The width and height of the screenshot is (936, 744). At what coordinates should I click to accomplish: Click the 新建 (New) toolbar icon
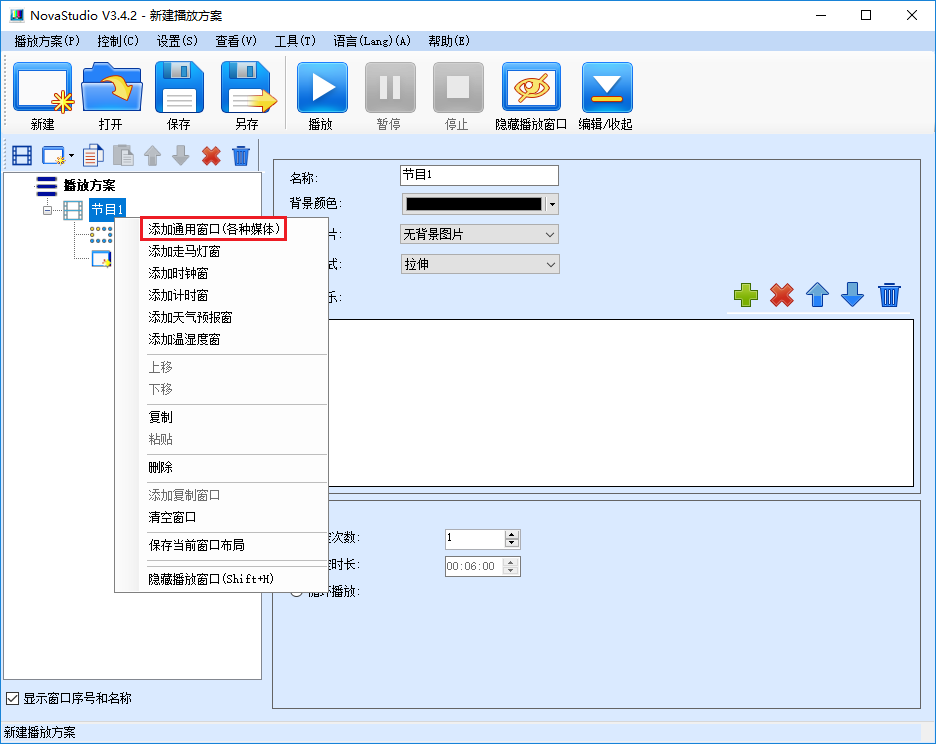click(x=42, y=88)
